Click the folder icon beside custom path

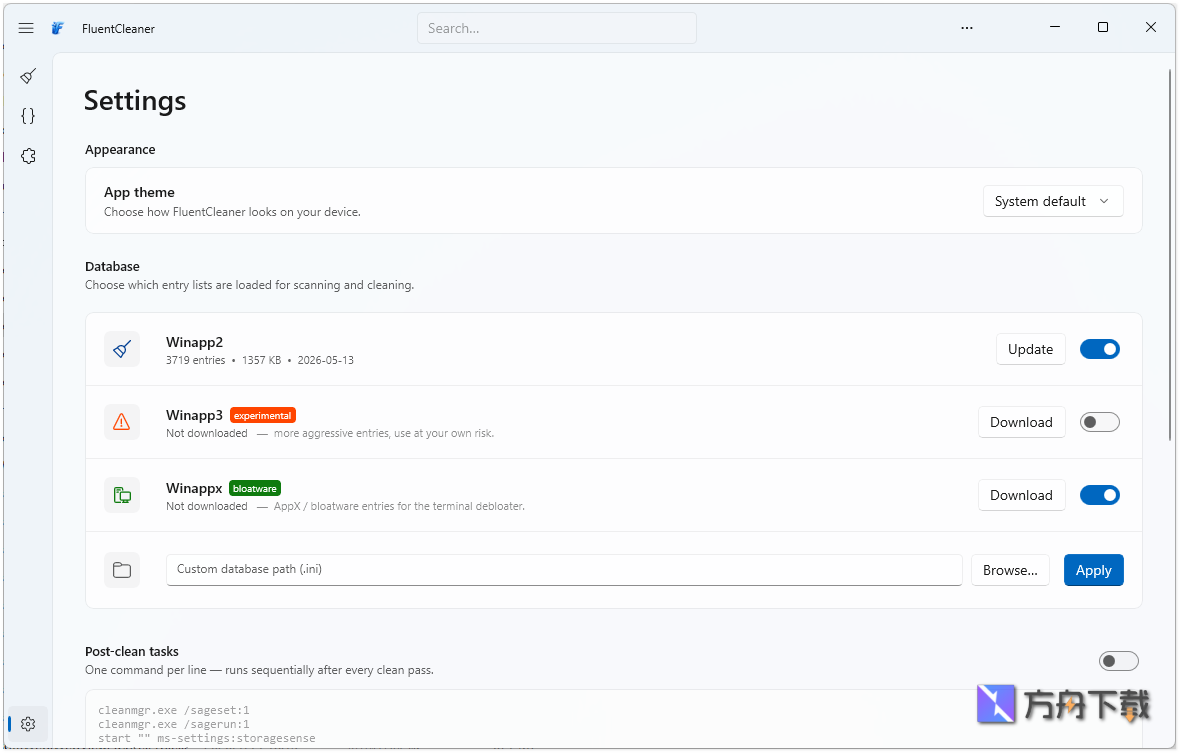click(x=122, y=570)
